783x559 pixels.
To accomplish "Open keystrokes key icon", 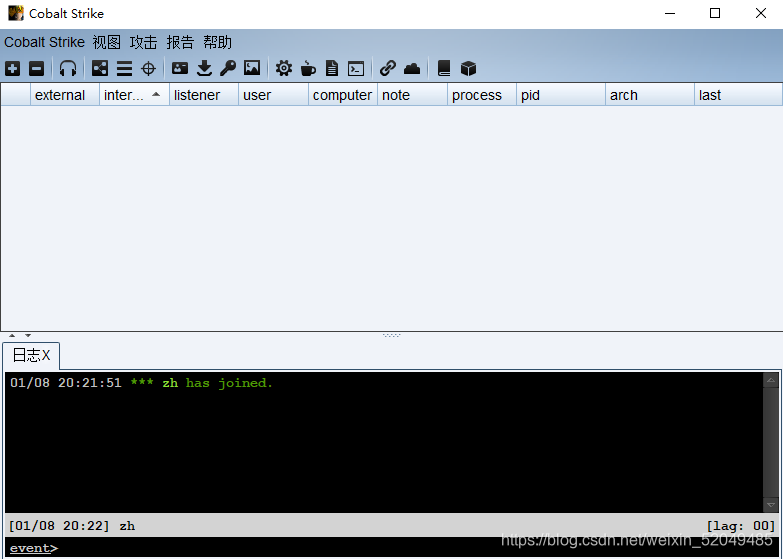I will point(228,68).
